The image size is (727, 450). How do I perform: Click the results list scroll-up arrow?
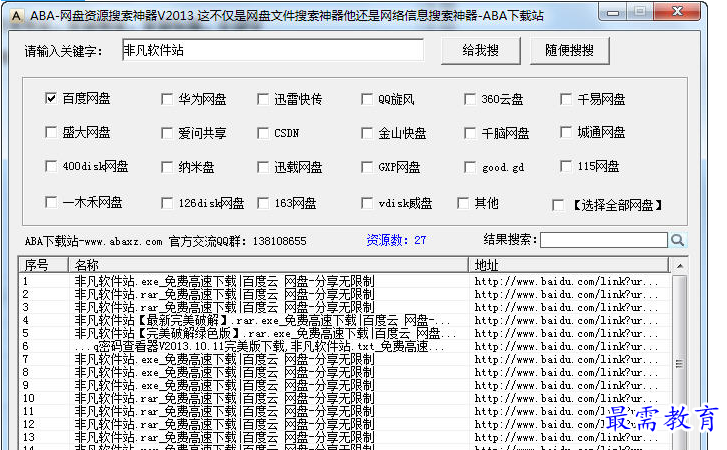click(x=680, y=266)
